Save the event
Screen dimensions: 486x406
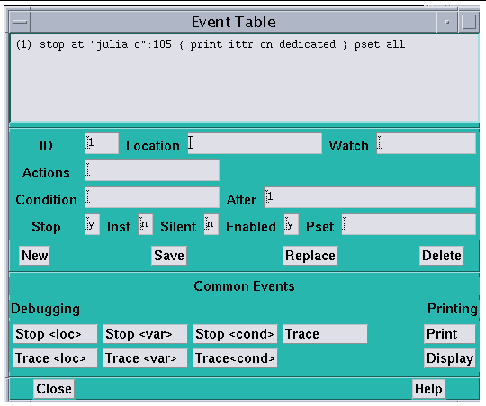[169, 256]
